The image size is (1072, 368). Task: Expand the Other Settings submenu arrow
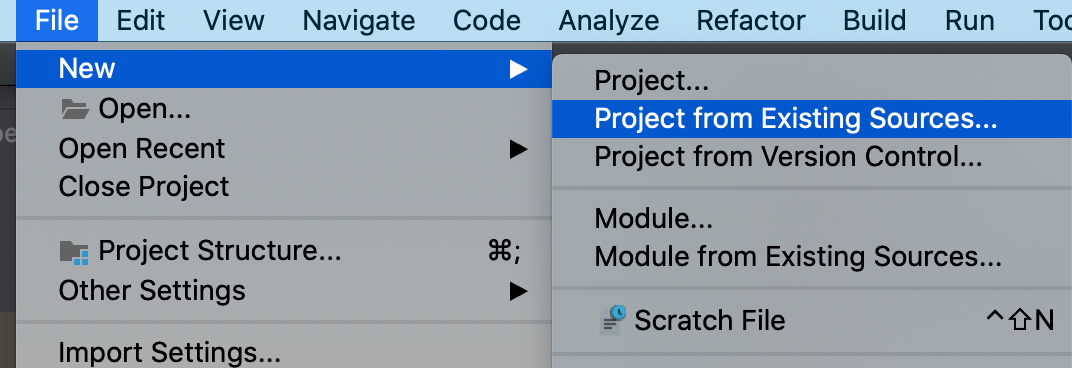pos(518,291)
